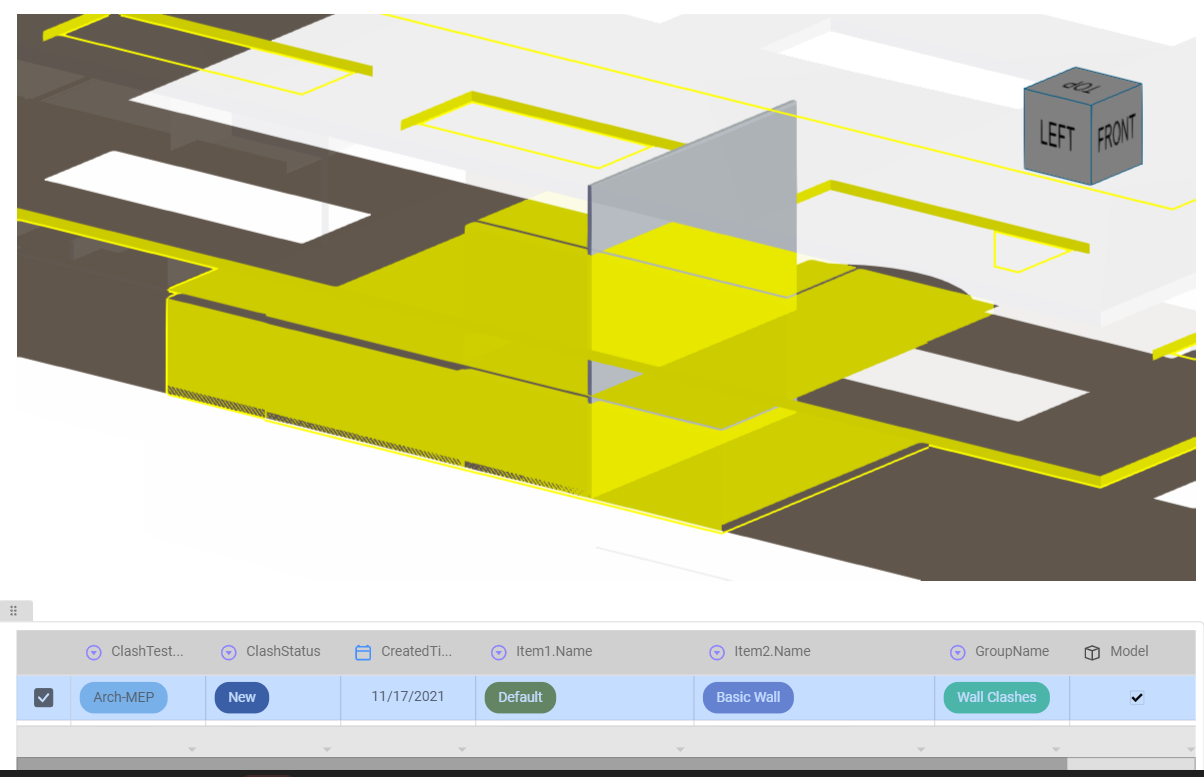Uncheck the Arch-MEP row selection checkbox
Image resolution: width=1204 pixels, height=777 pixels.
(43, 697)
